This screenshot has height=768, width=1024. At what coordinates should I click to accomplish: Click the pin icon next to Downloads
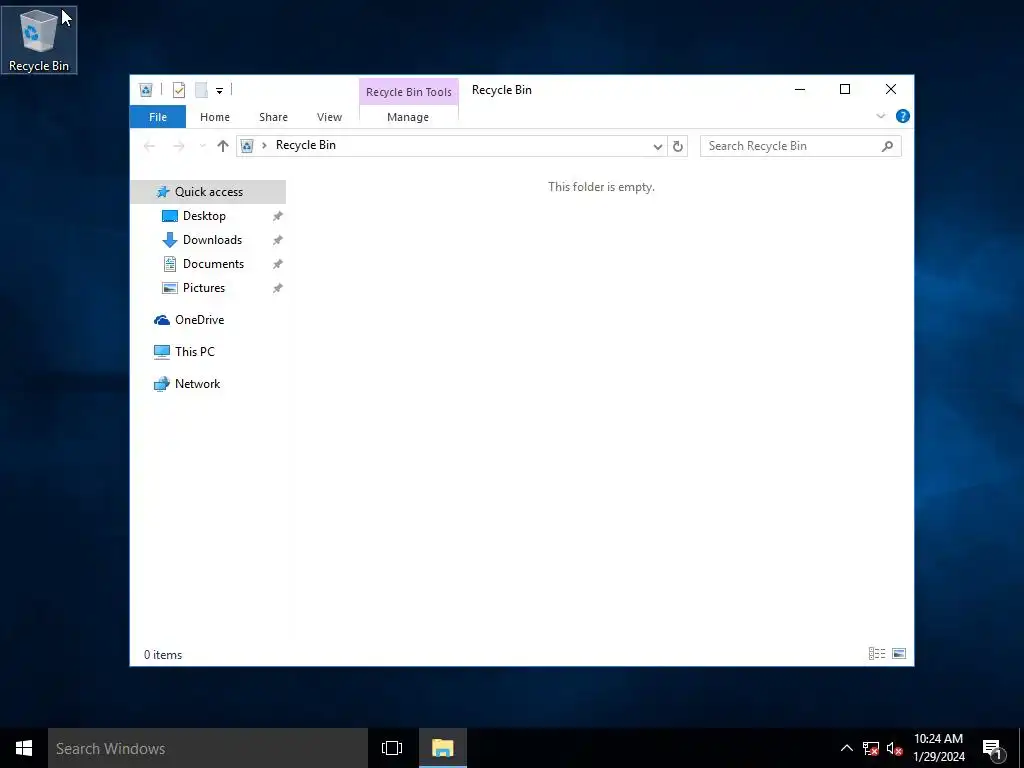(x=278, y=240)
